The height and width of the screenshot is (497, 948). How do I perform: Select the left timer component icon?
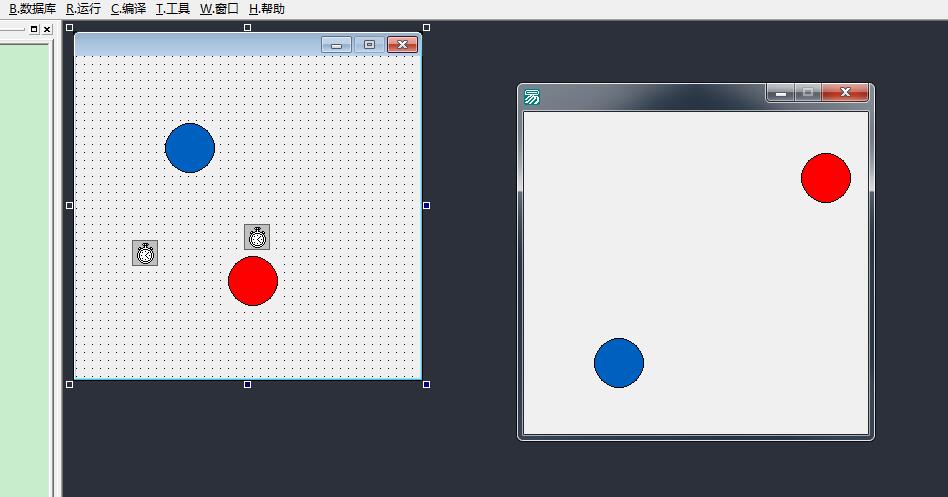coord(145,253)
